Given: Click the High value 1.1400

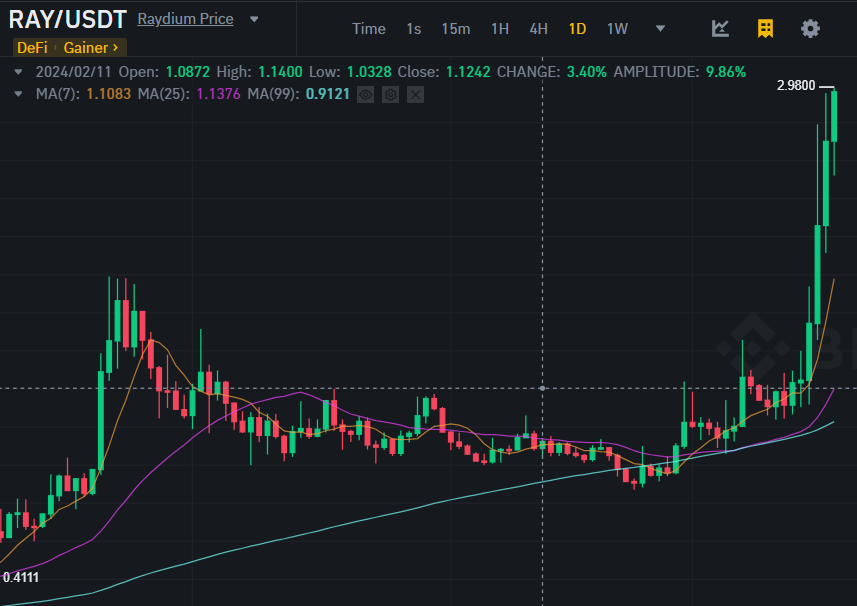Looking at the screenshot, I should (x=280, y=72).
